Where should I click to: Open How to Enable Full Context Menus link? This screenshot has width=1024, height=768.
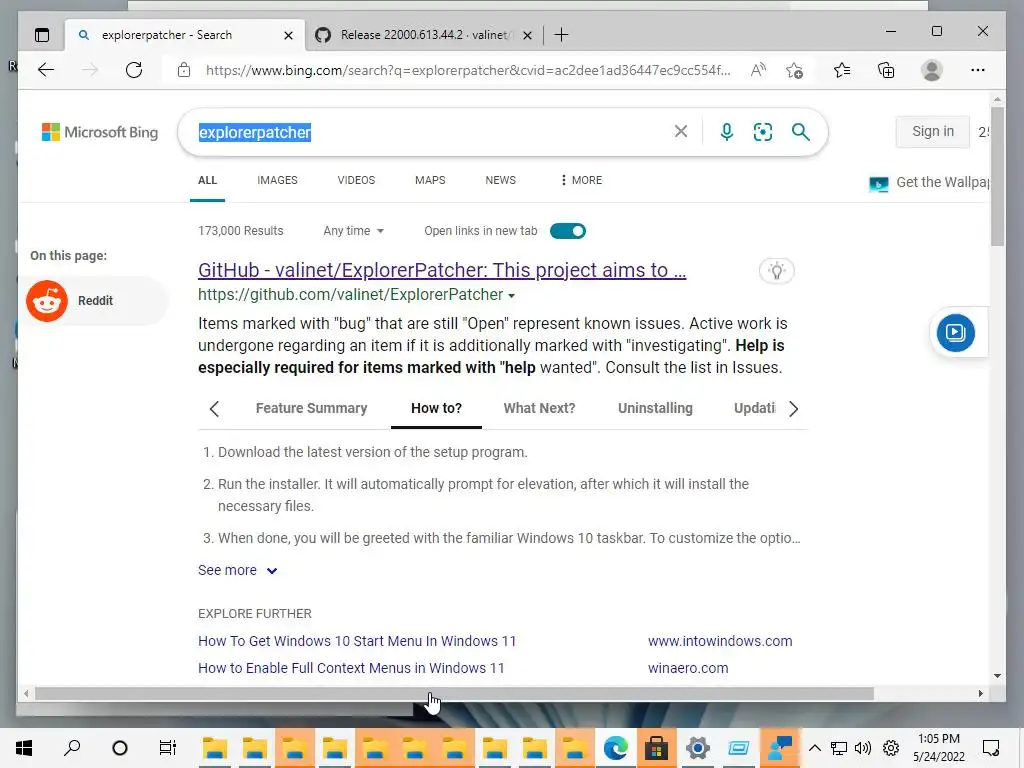point(351,668)
